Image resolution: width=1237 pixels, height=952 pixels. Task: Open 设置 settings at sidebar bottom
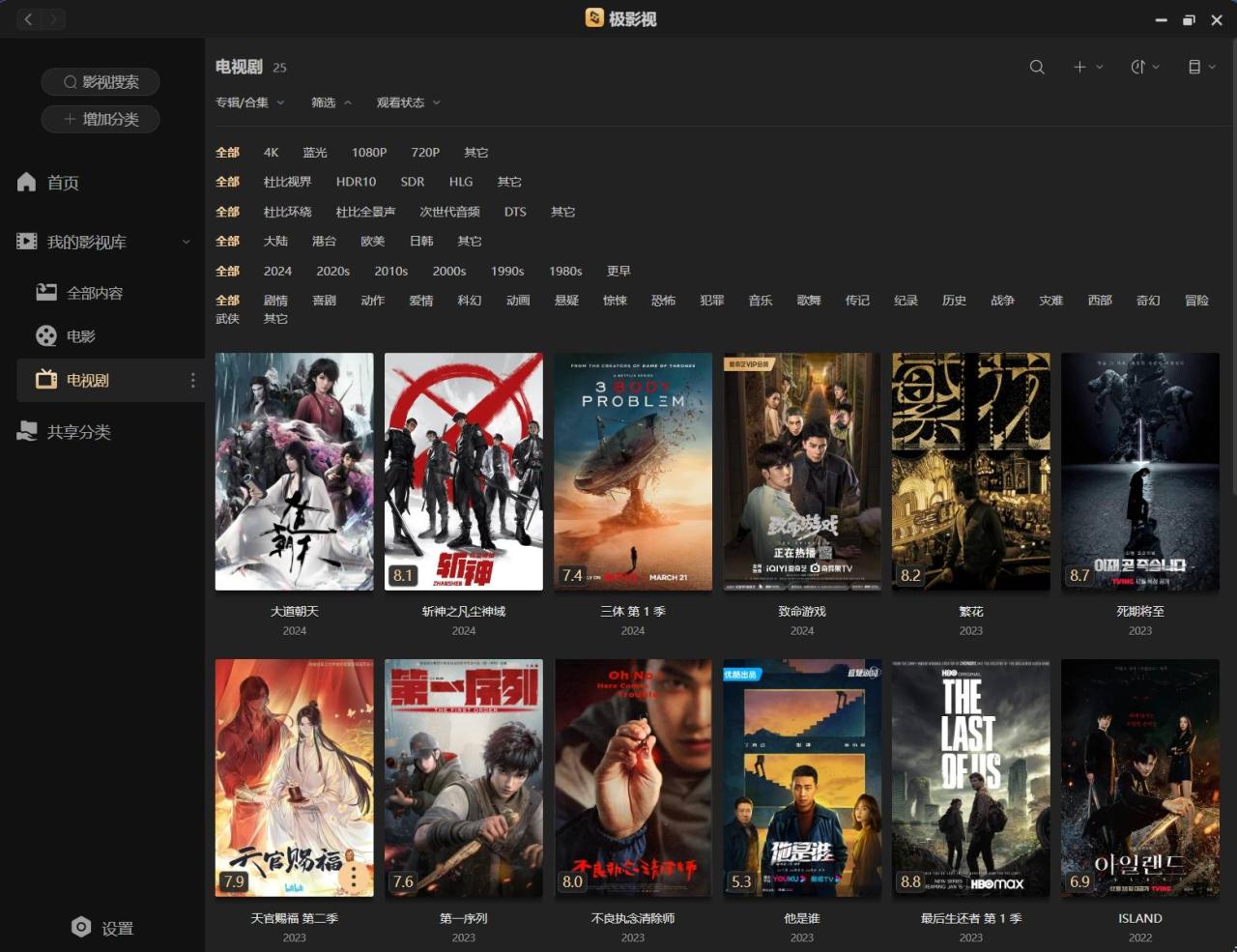pos(102,928)
